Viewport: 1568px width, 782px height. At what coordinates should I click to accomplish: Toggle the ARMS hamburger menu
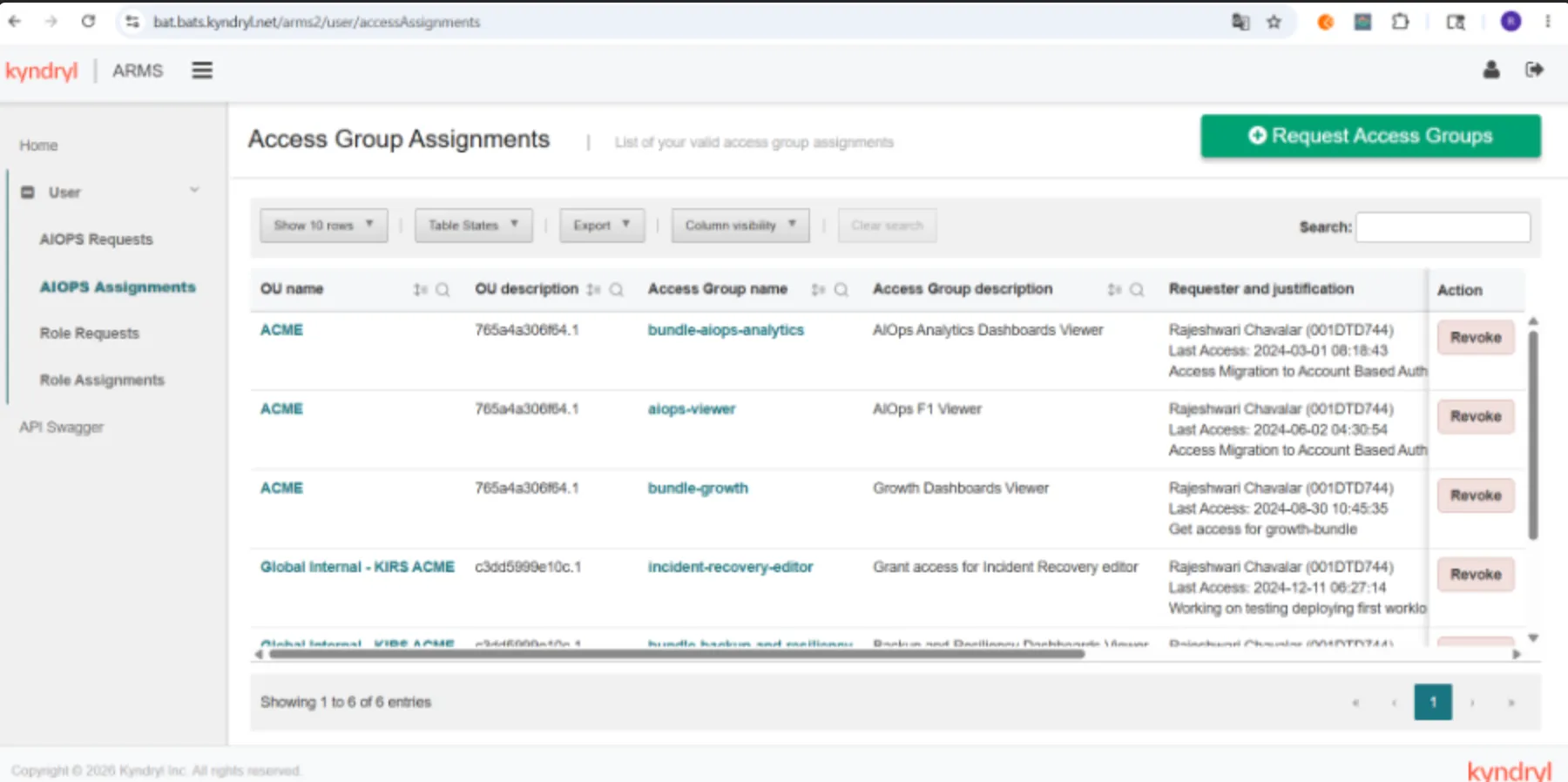pos(202,71)
